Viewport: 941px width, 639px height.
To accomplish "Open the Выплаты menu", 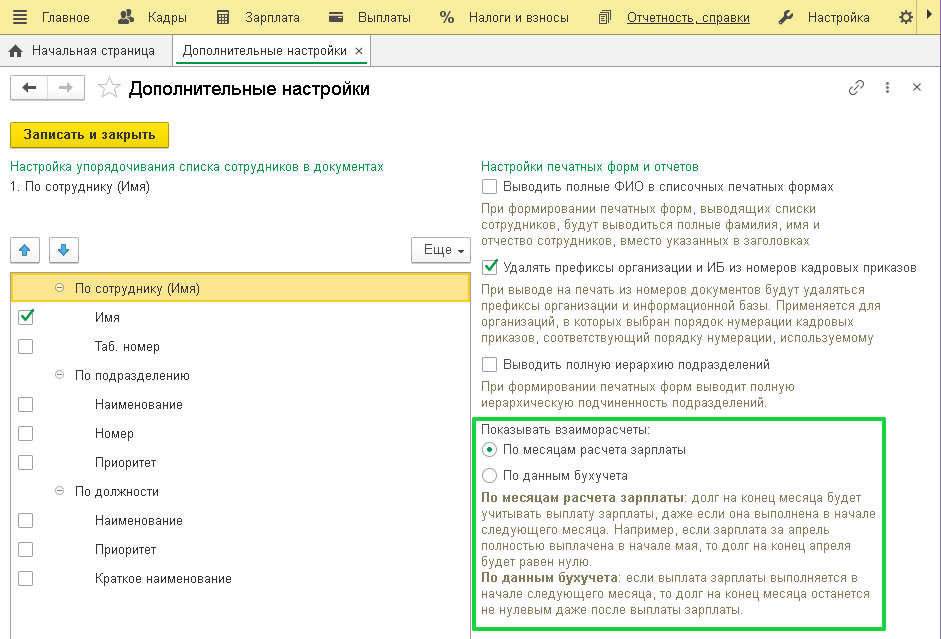I will click(384, 17).
